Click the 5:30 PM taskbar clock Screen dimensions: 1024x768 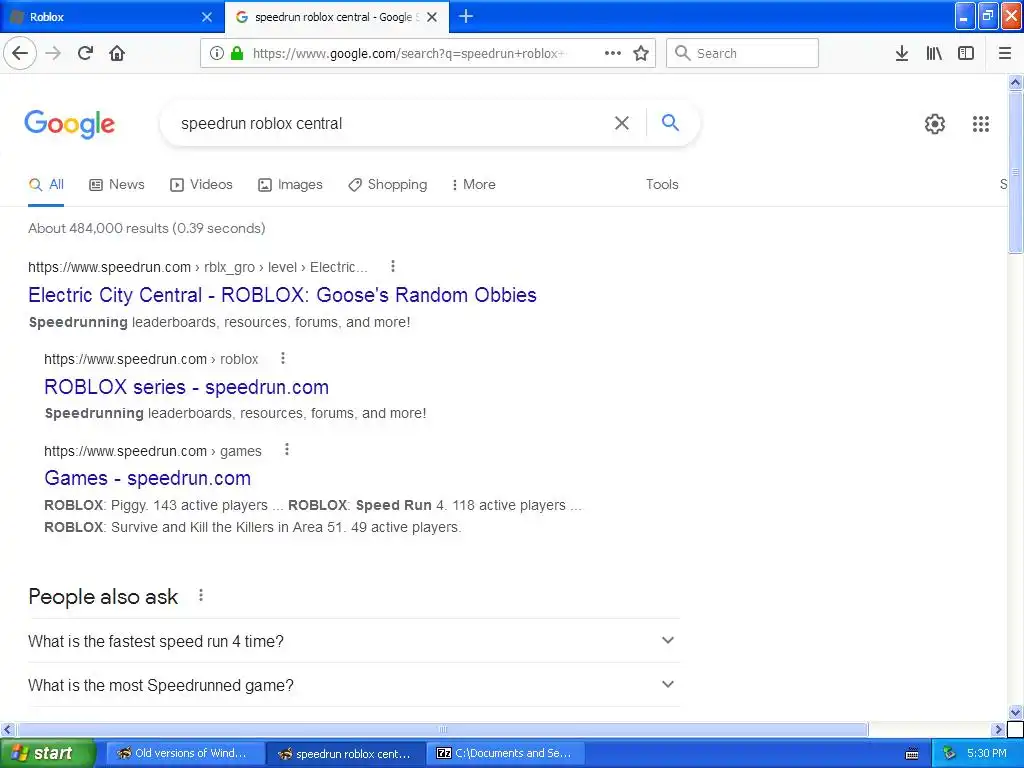click(x=987, y=754)
